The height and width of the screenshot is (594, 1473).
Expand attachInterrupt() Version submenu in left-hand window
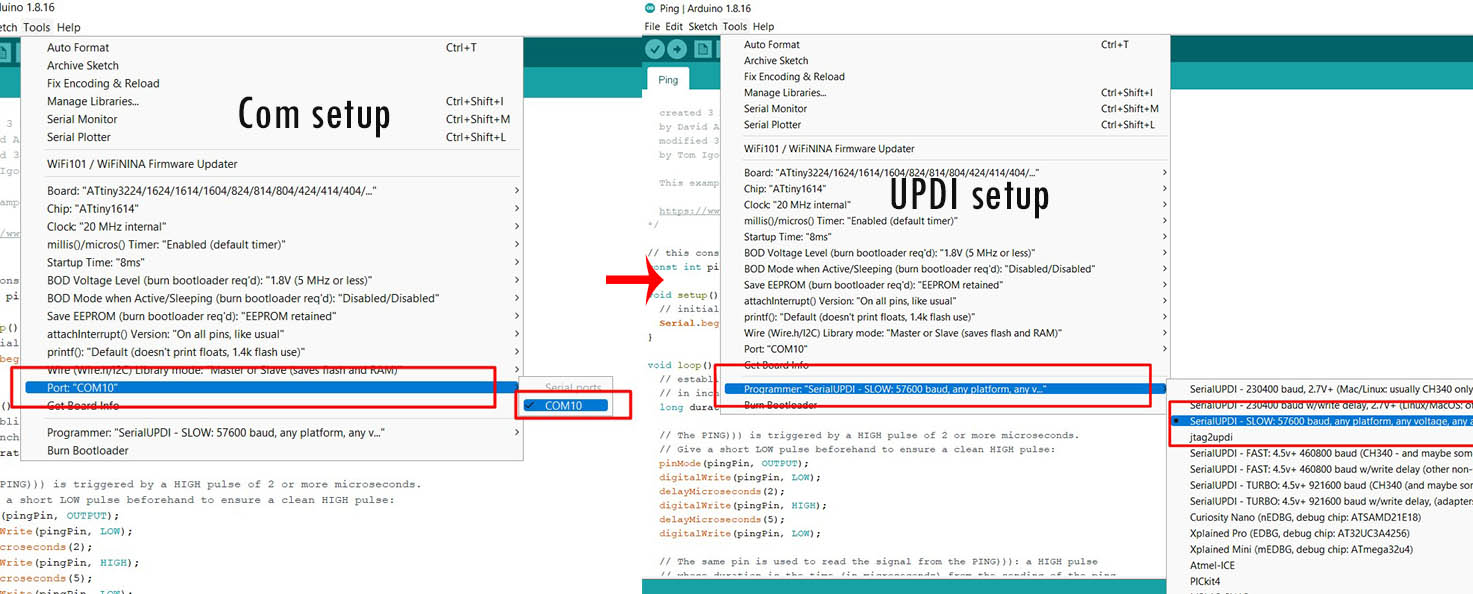(x=271, y=334)
